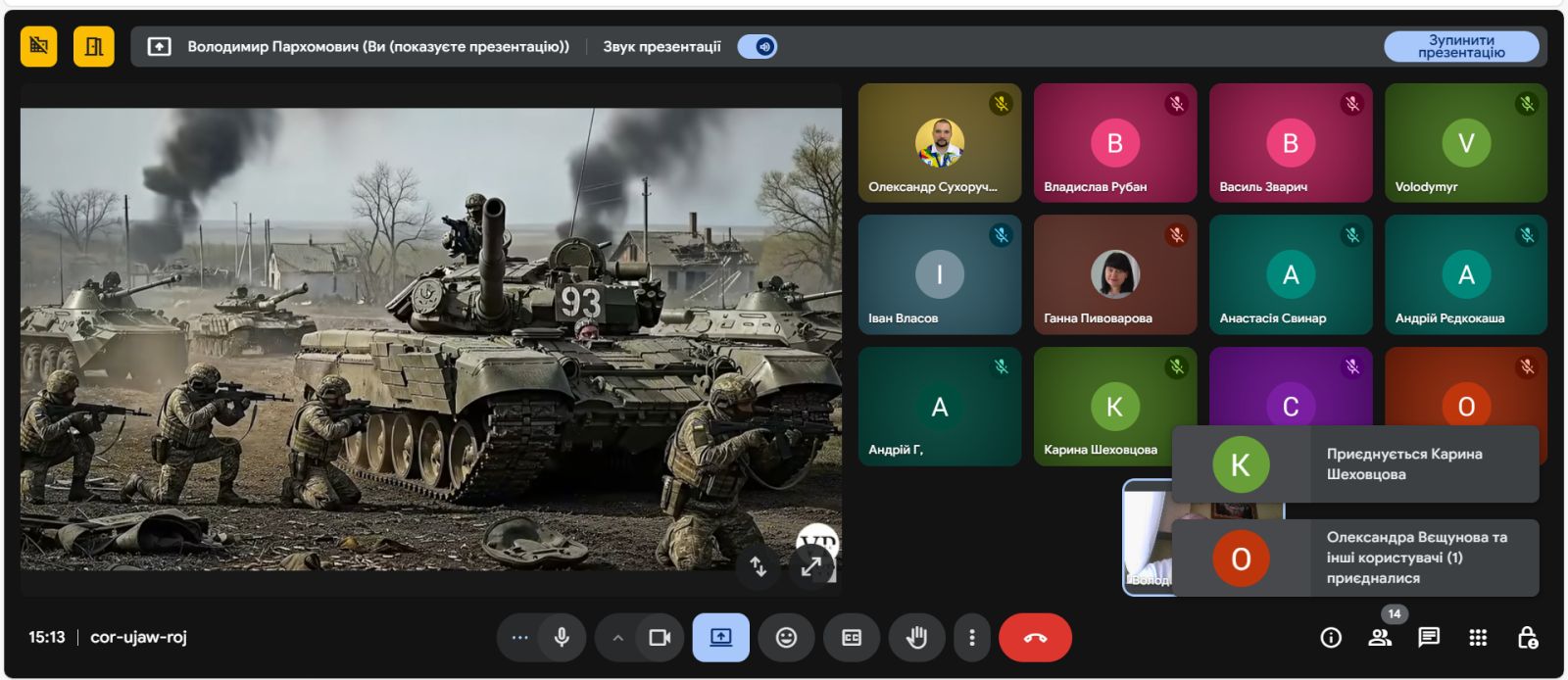Click the Stop presenting button

point(1460,46)
